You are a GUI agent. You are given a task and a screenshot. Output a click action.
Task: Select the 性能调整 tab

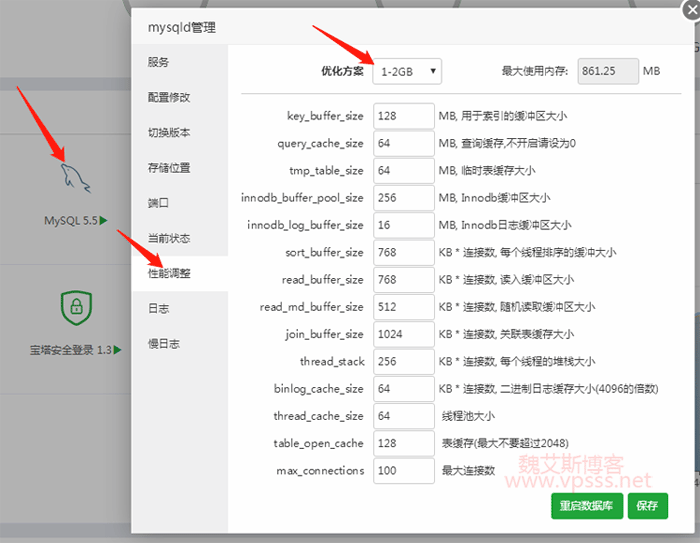168,273
